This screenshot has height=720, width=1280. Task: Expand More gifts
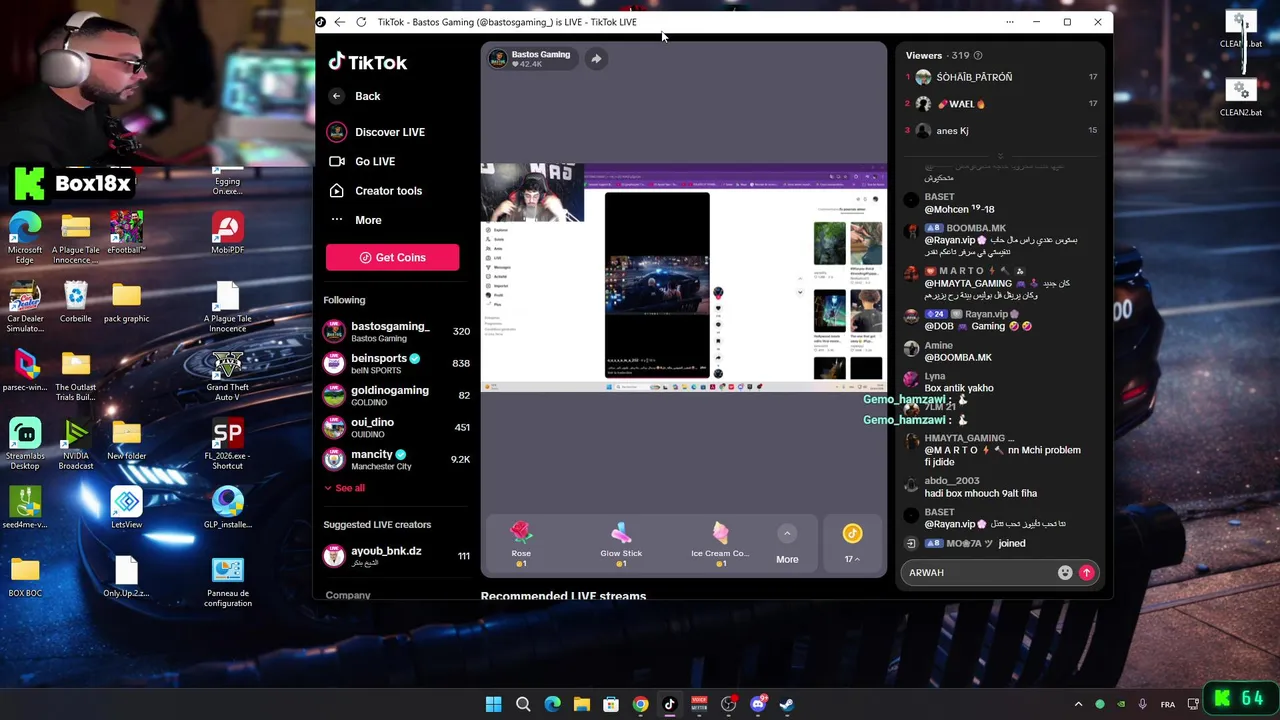pyautogui.click(x=787, y=544)
